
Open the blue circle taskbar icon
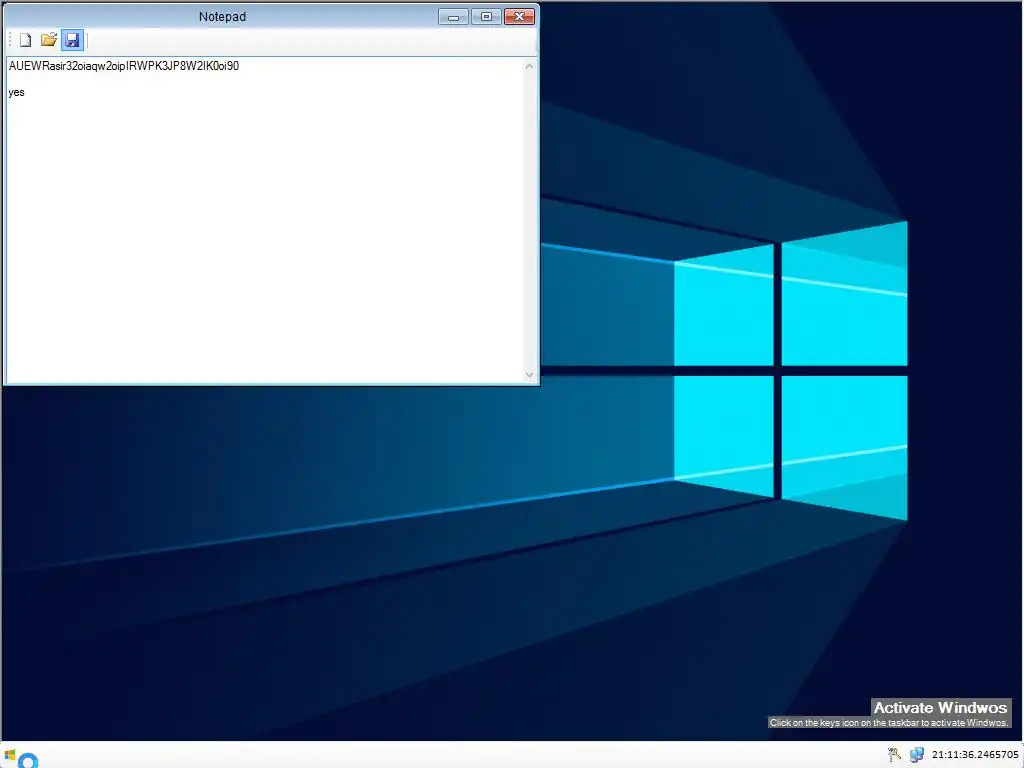[28, 761]
